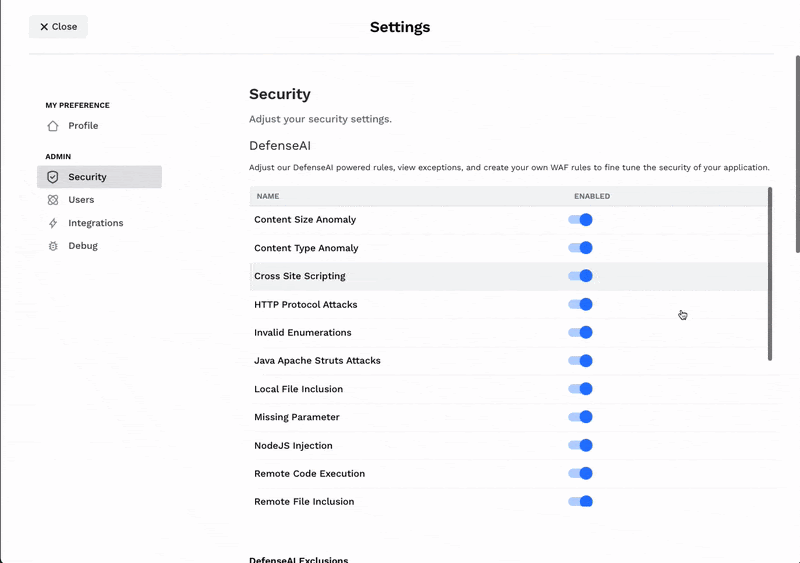Click the Debug bug icon
The image size is (800, 563).
[x=53, y=246]
